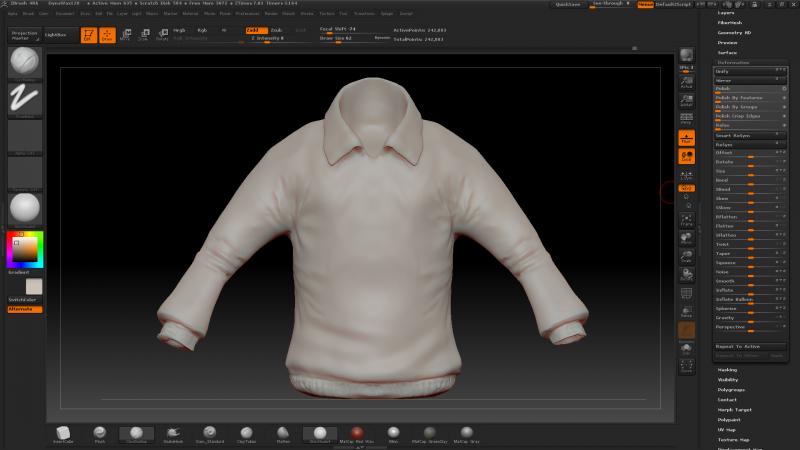The image size is (800, 450).
Task: Open the stroke type thumbnail
Action: click(24, 98)
